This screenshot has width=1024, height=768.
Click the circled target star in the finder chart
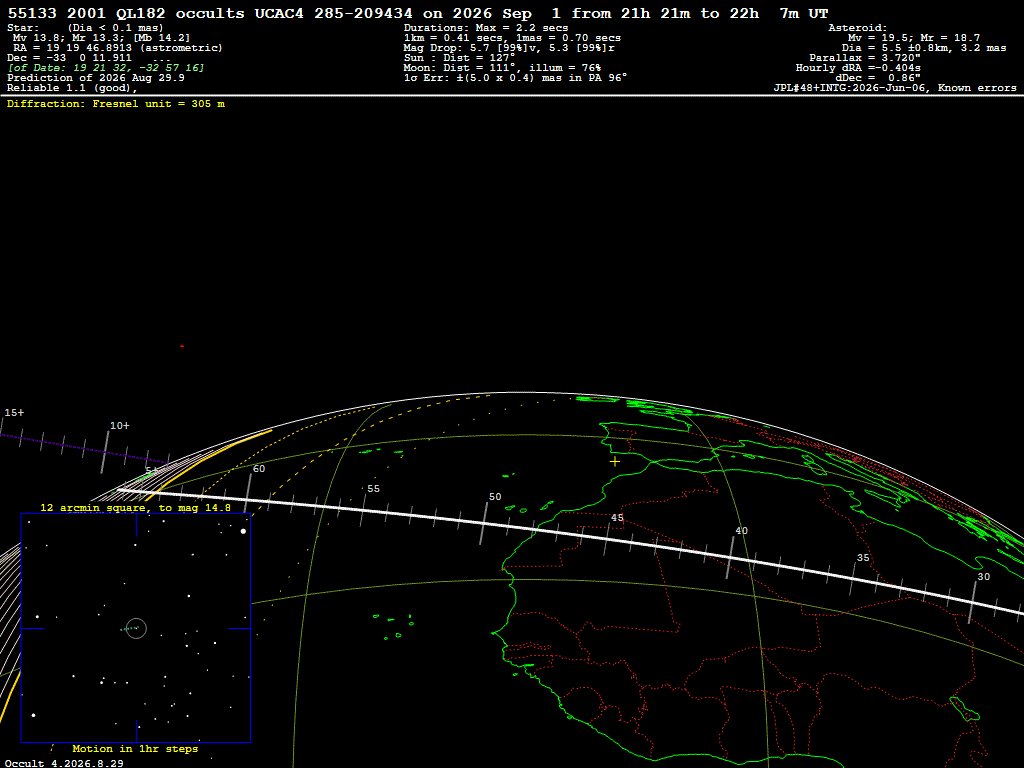tap(136, 628)
